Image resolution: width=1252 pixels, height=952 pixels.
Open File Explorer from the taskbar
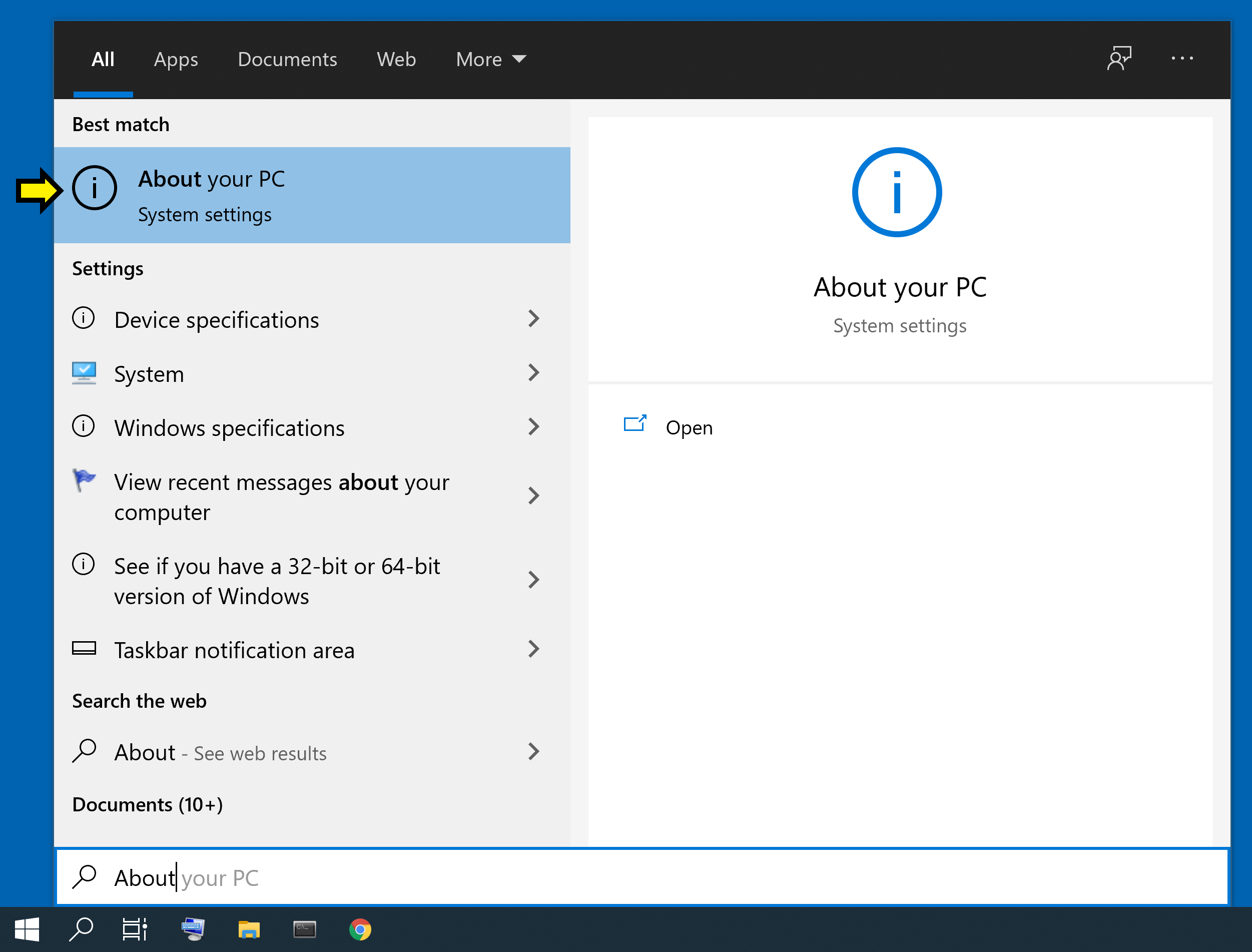point(249,929)
